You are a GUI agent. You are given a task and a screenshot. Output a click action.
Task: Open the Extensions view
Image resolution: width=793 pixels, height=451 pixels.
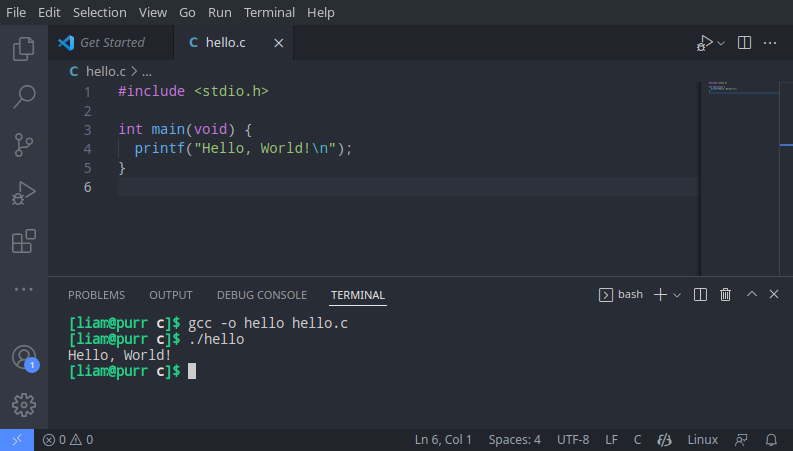[x=23, y=241]
